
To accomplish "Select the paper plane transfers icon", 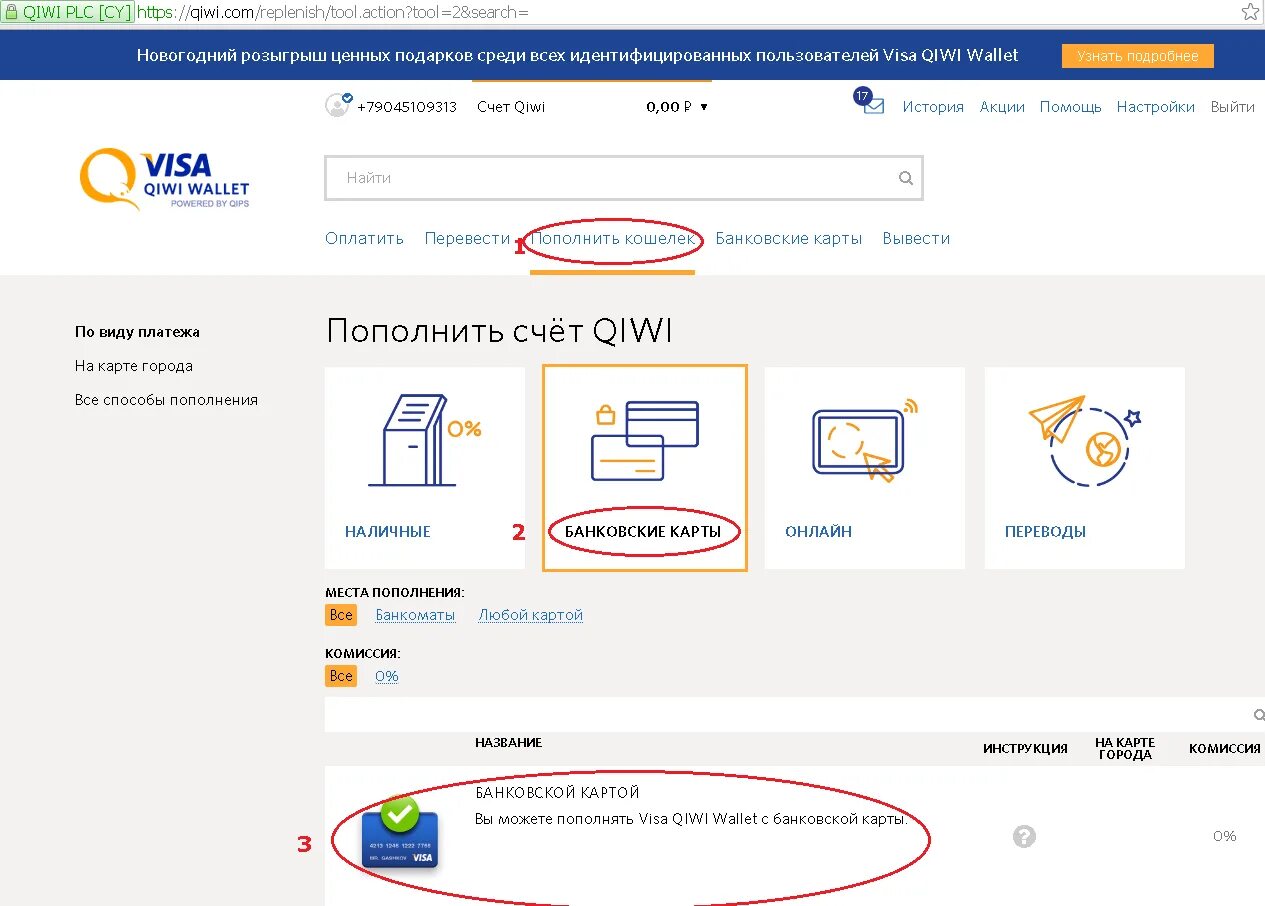I will click(1085, 441).
